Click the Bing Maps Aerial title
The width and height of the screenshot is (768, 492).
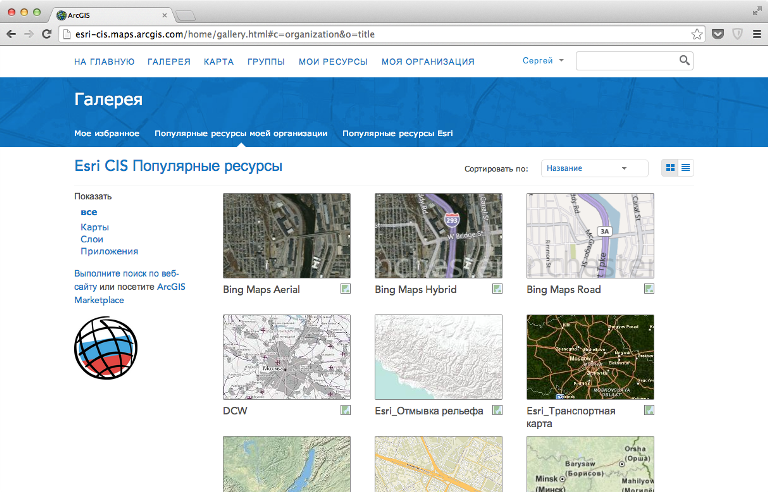click(x=261, y=290)
